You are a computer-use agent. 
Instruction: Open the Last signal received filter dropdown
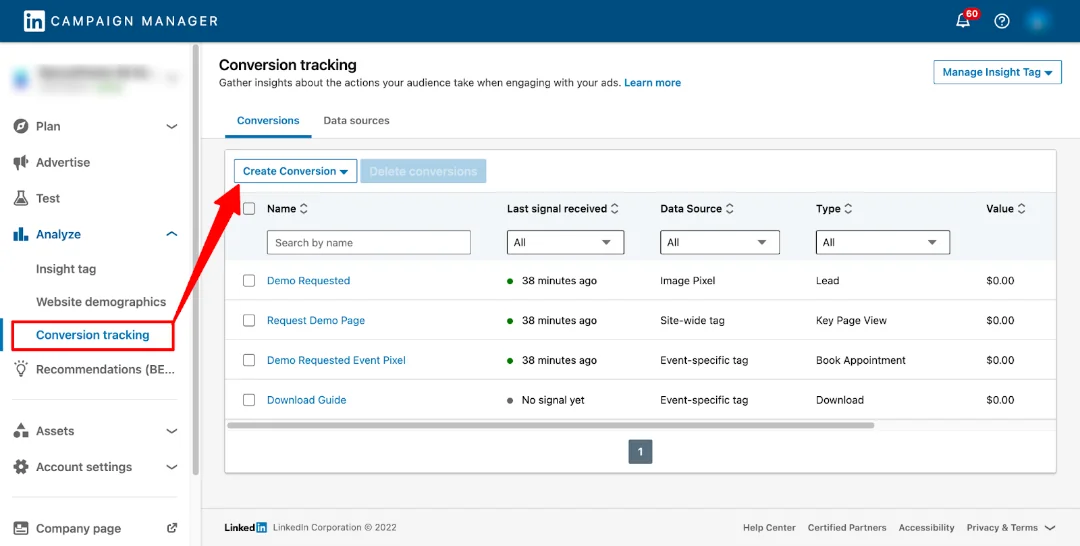point(565,242)
